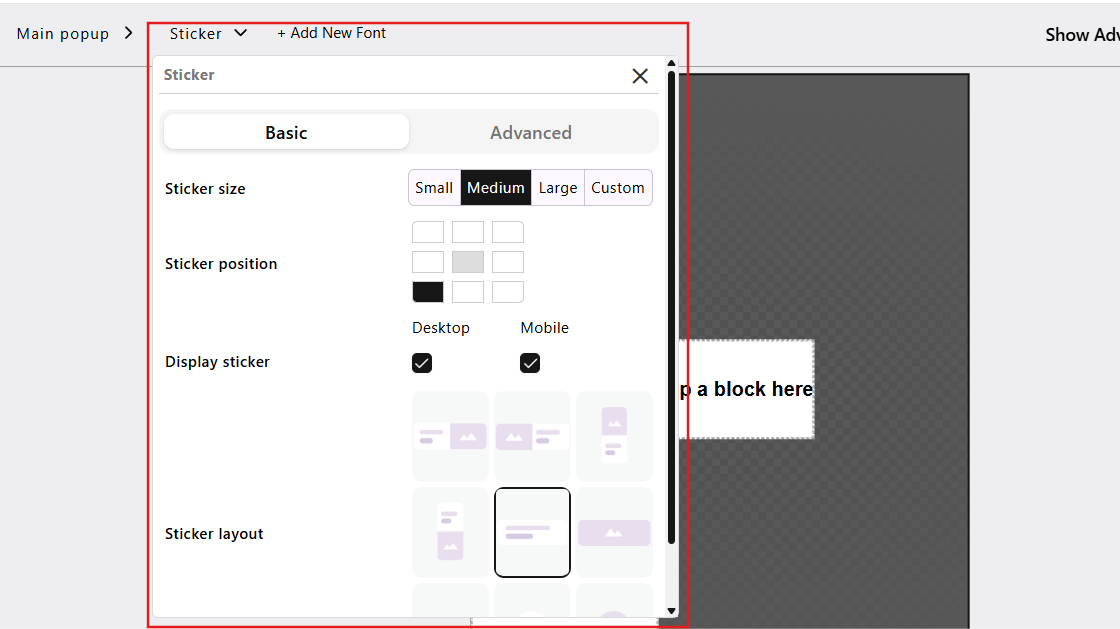Click Show Advanced at top right
Viewport: 1120px width, 629px height.
pos(1082,34)
